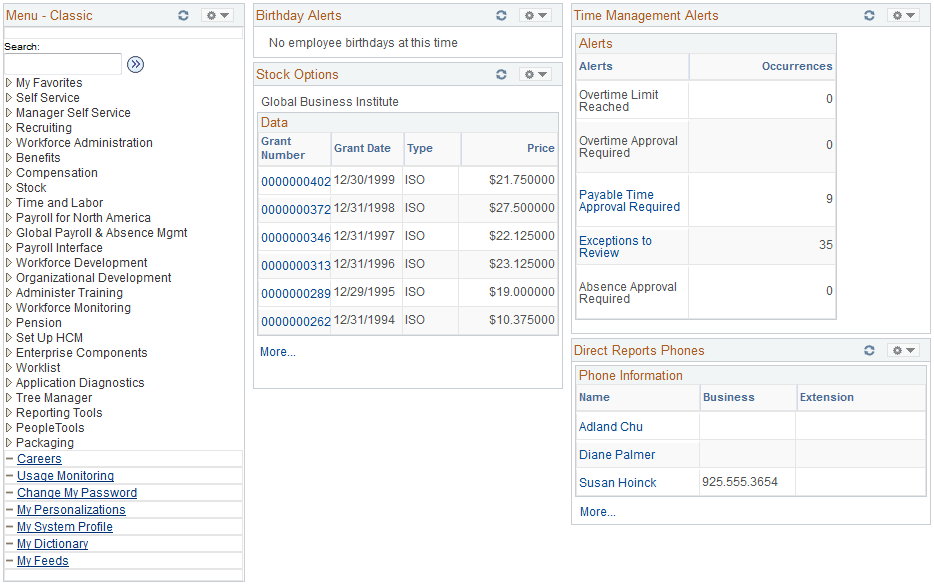
Task: Refresh the Time Management Alerts pagelet
Action: 869,15
